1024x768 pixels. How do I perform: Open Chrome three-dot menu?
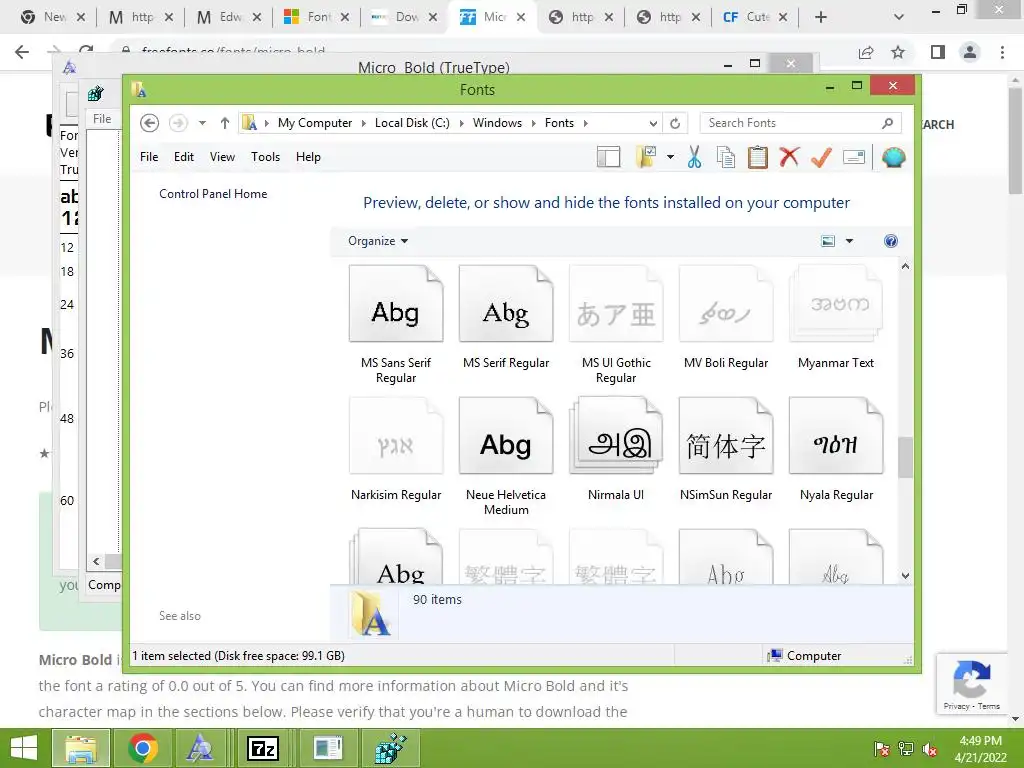[x=1002, y=52]
